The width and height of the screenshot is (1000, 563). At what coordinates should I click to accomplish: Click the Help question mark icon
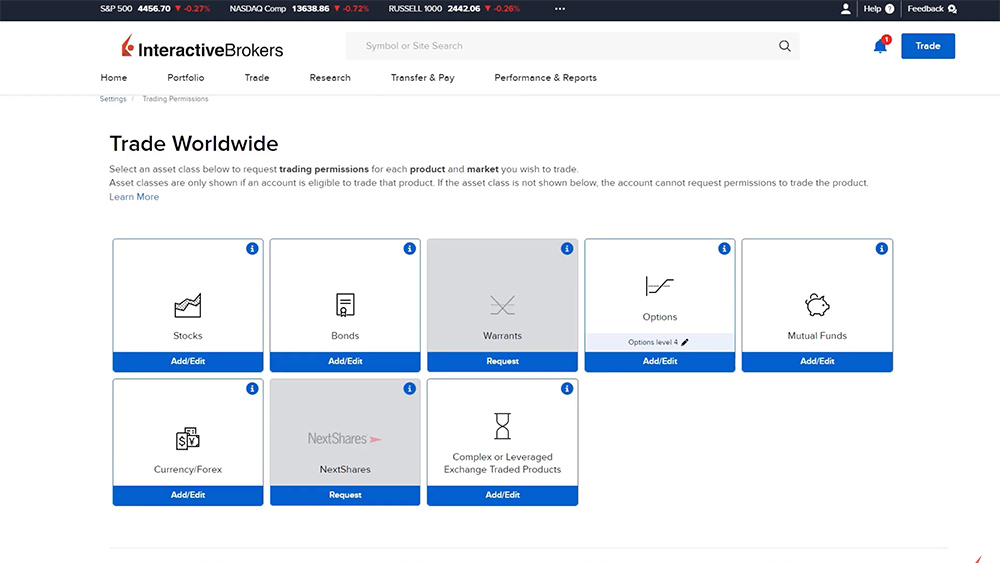point(890,9)
